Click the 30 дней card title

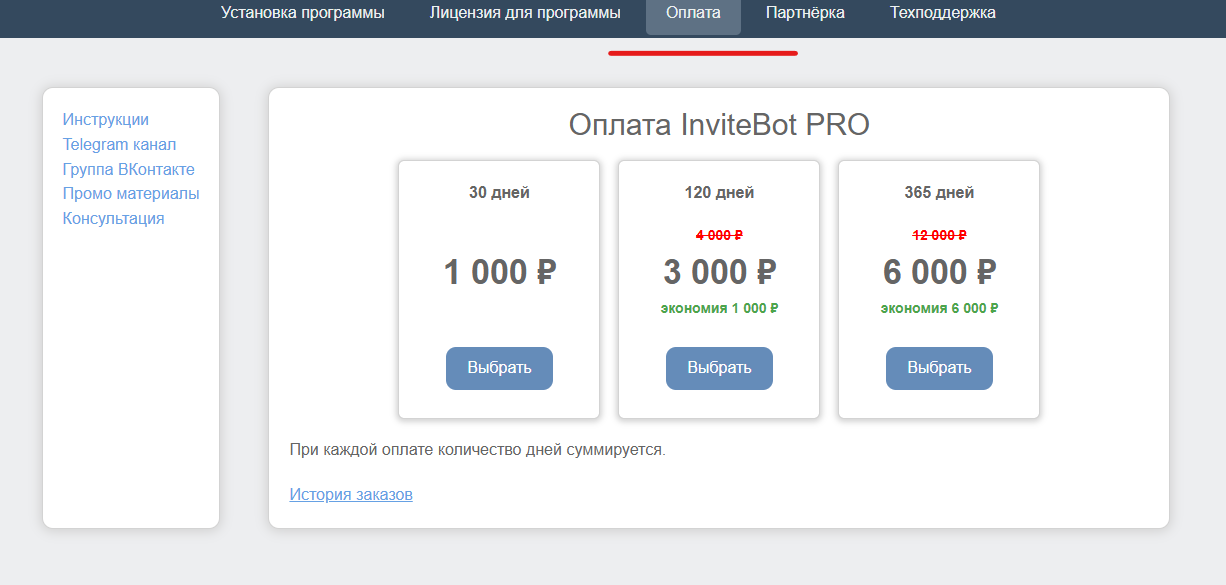click(x=499, y=193)
